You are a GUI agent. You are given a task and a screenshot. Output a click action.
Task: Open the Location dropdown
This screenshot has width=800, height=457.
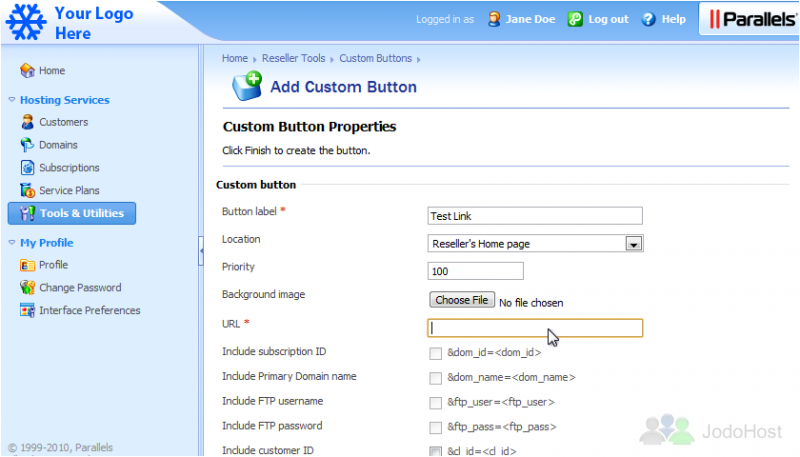[535, 244]
